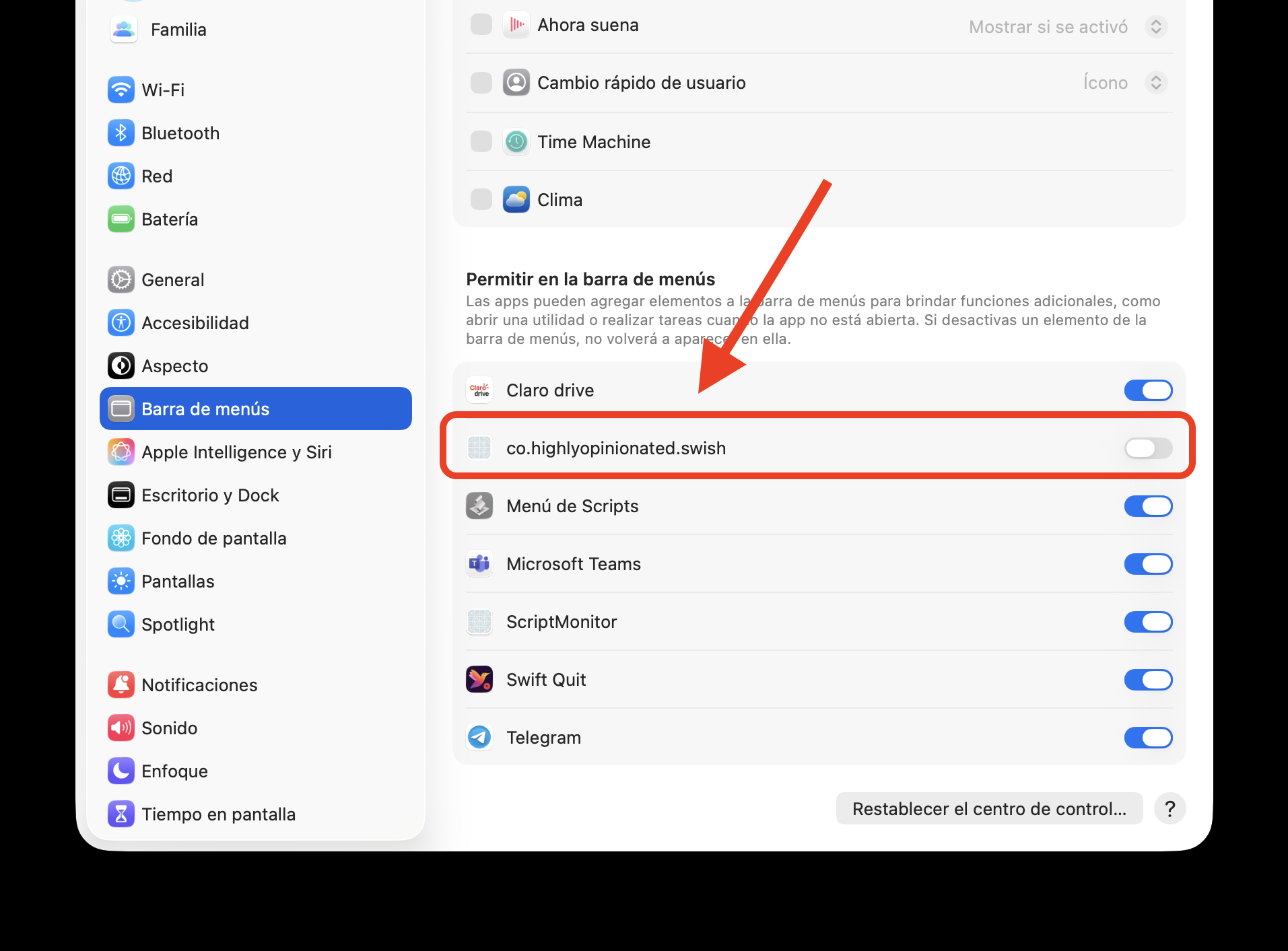
Task: Disable the Menú de Scripts switch
Action: (x=1149, y=506)
